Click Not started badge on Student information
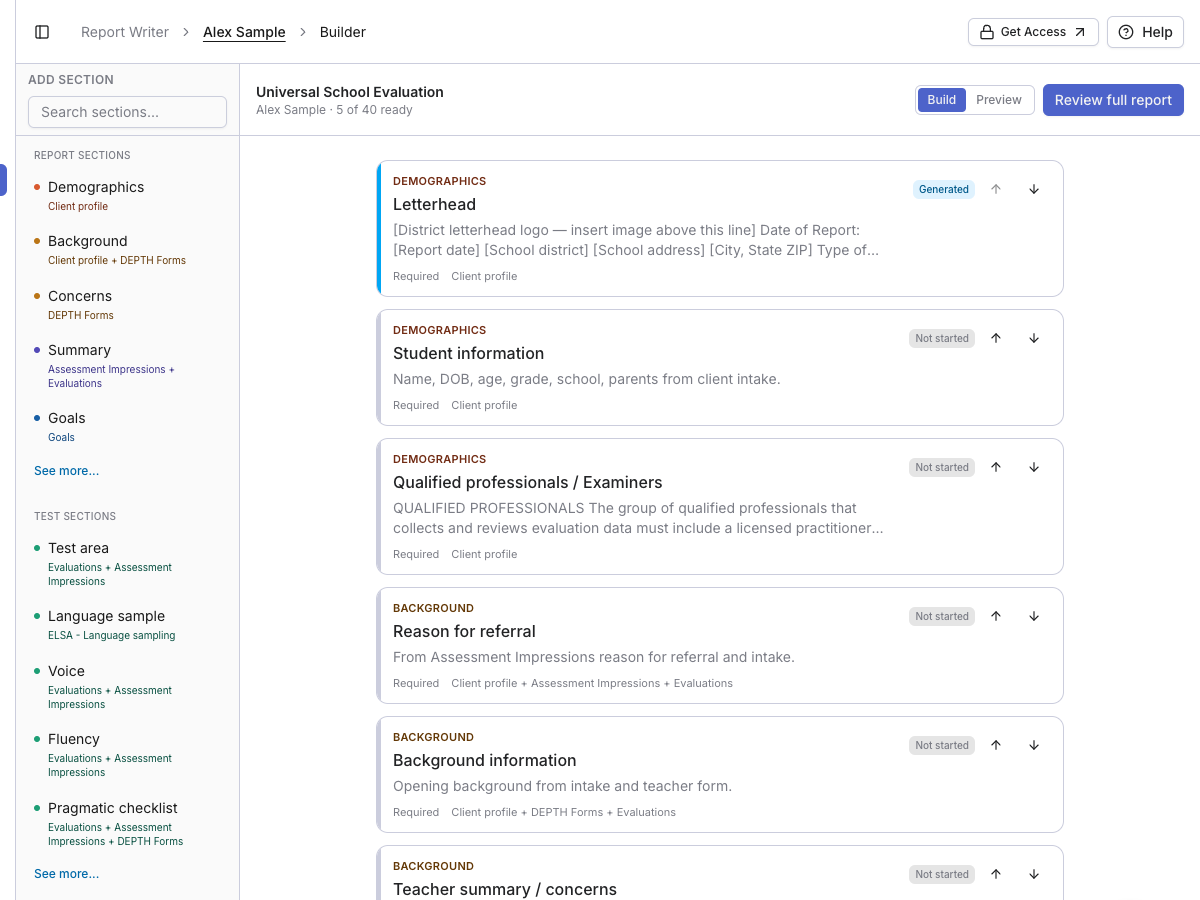 (x=942, y=338)
